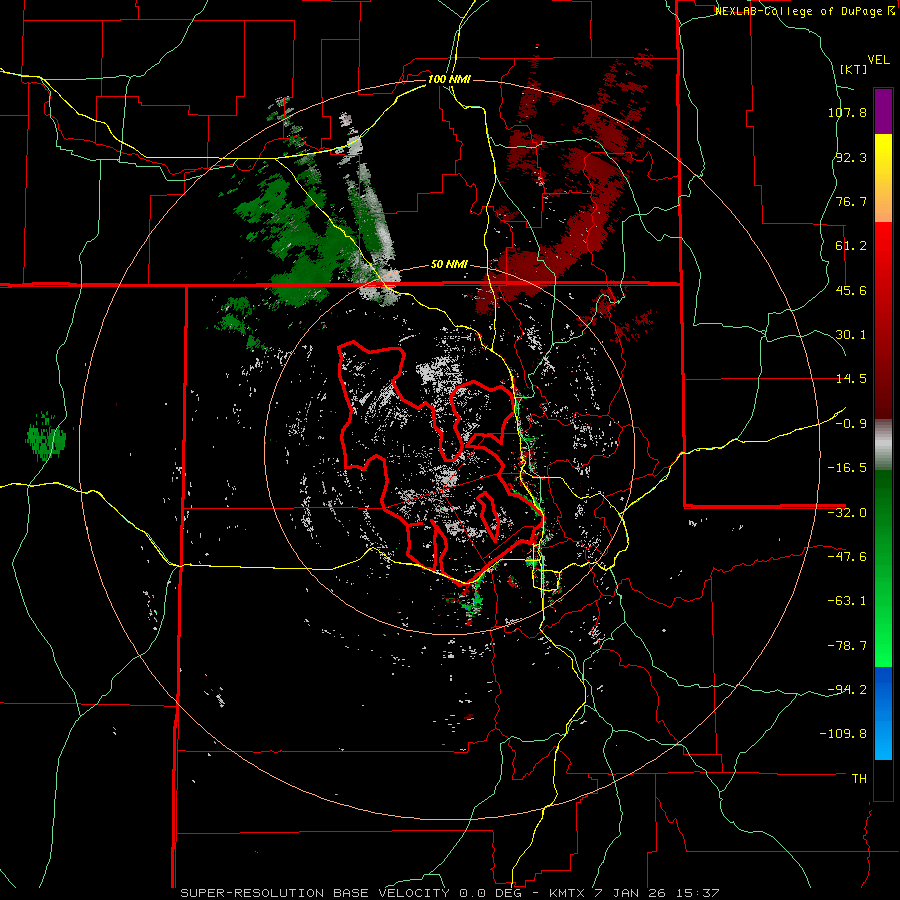
Task: Click the -78.7 velocity scale value
Action: 847,646
